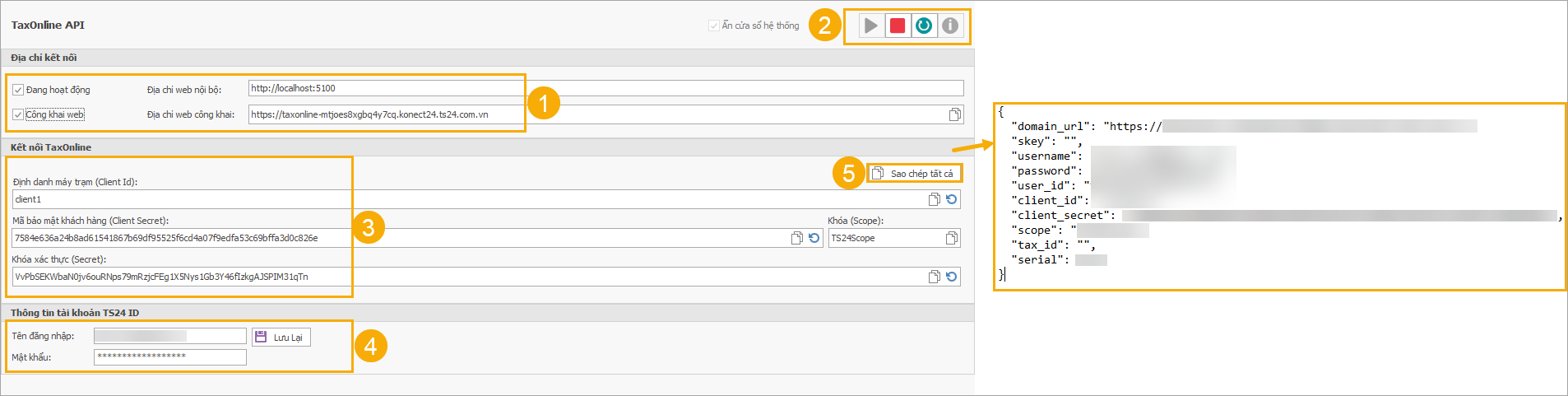Screen dimensions: 1568x396
Task: Stop the API service using the red square
Action: 898,26
